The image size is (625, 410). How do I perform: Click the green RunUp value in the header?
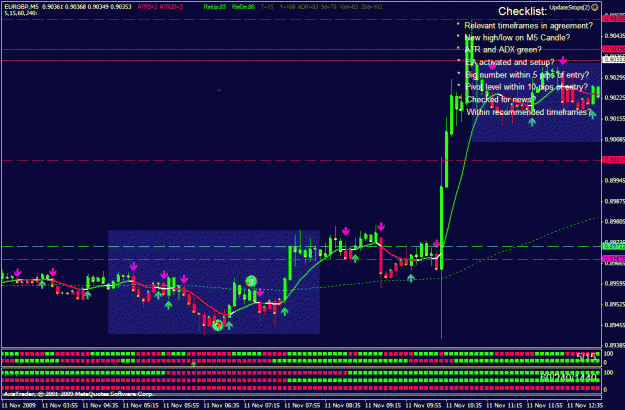click(214, 7)
